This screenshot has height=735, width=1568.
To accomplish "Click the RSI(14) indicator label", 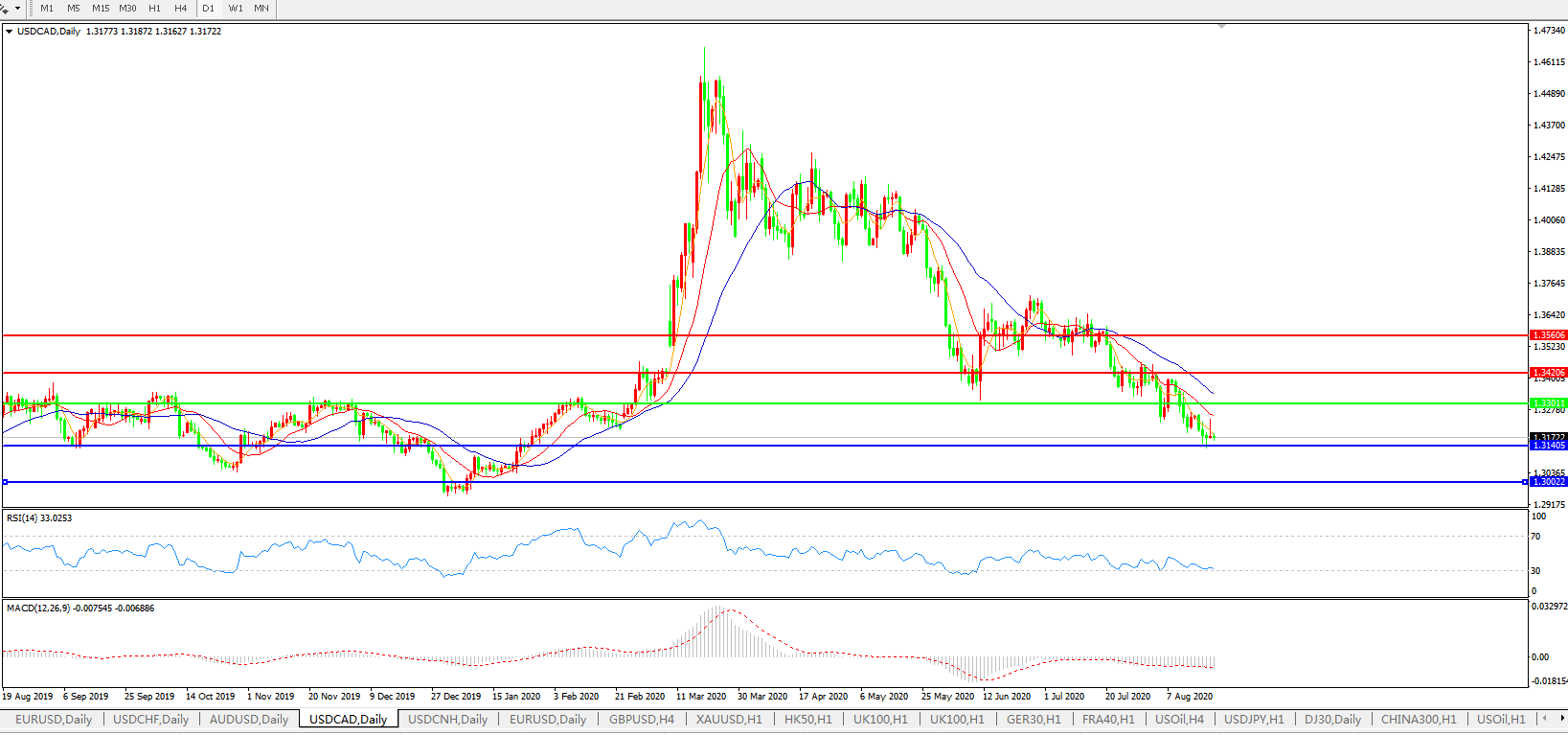I will point(38,518).
